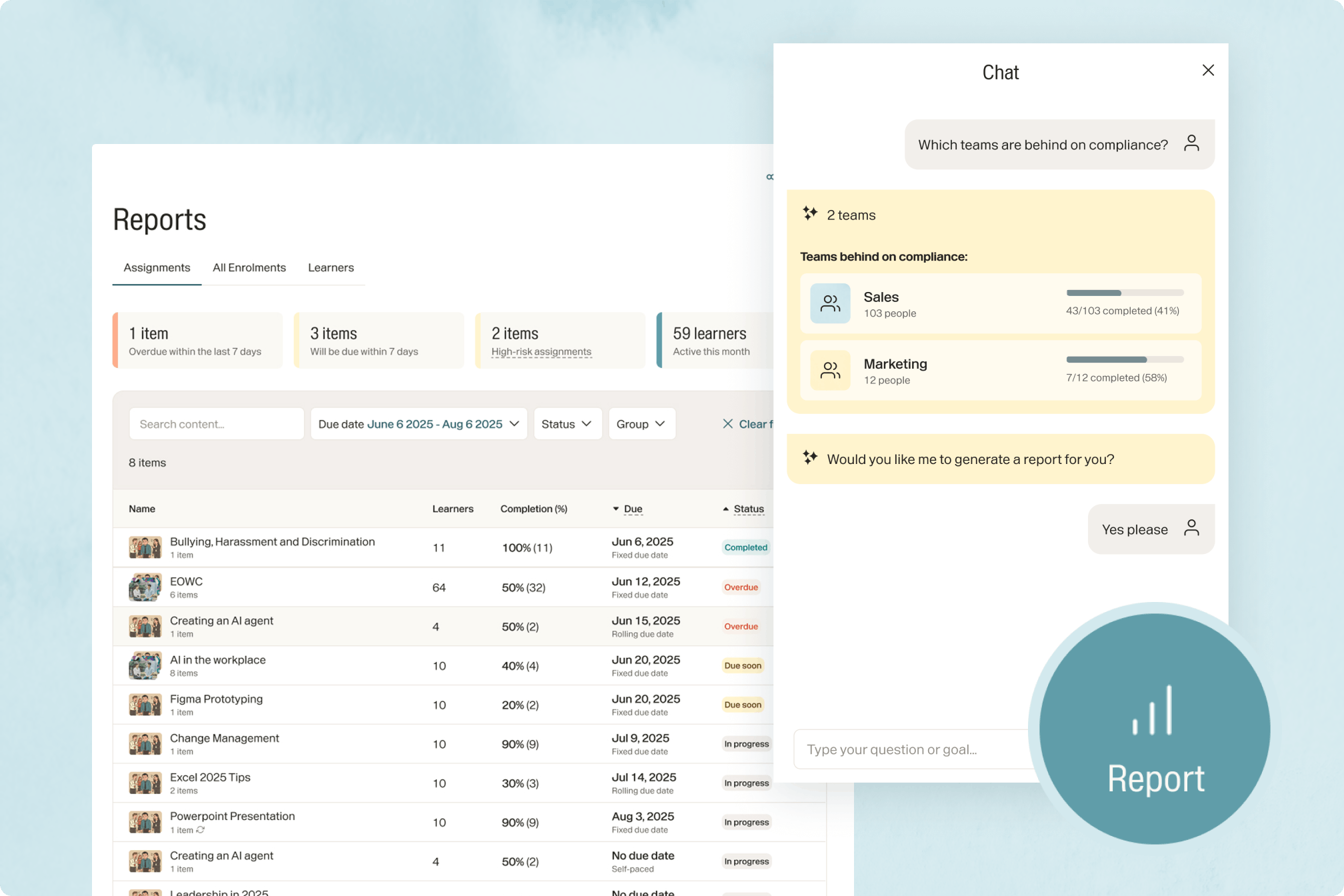Open the Due date range dropdown
The image size is (1344, 896).
click(x=419, y=424)
